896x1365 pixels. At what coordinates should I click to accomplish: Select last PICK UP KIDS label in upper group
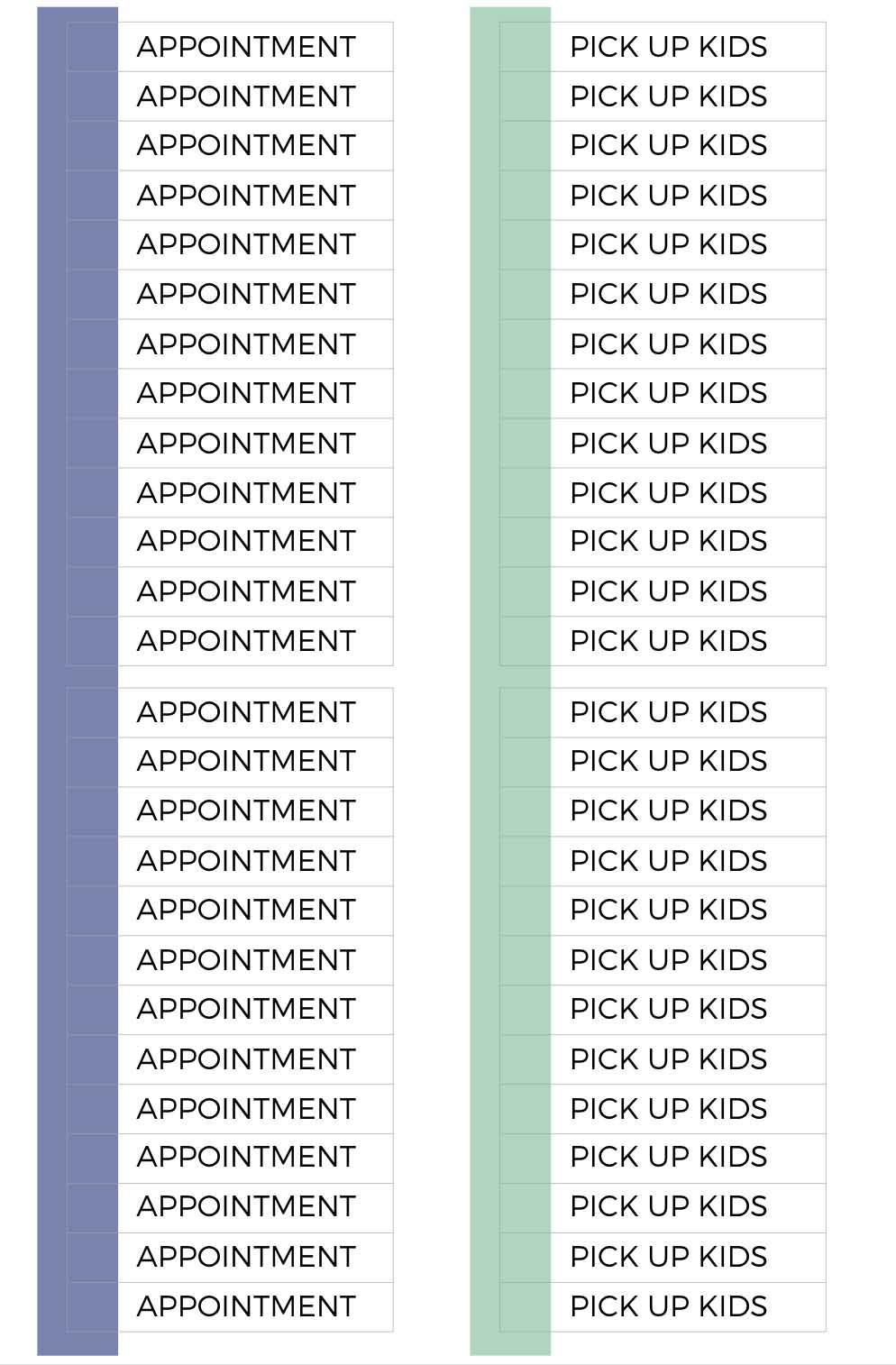point(668,641)
